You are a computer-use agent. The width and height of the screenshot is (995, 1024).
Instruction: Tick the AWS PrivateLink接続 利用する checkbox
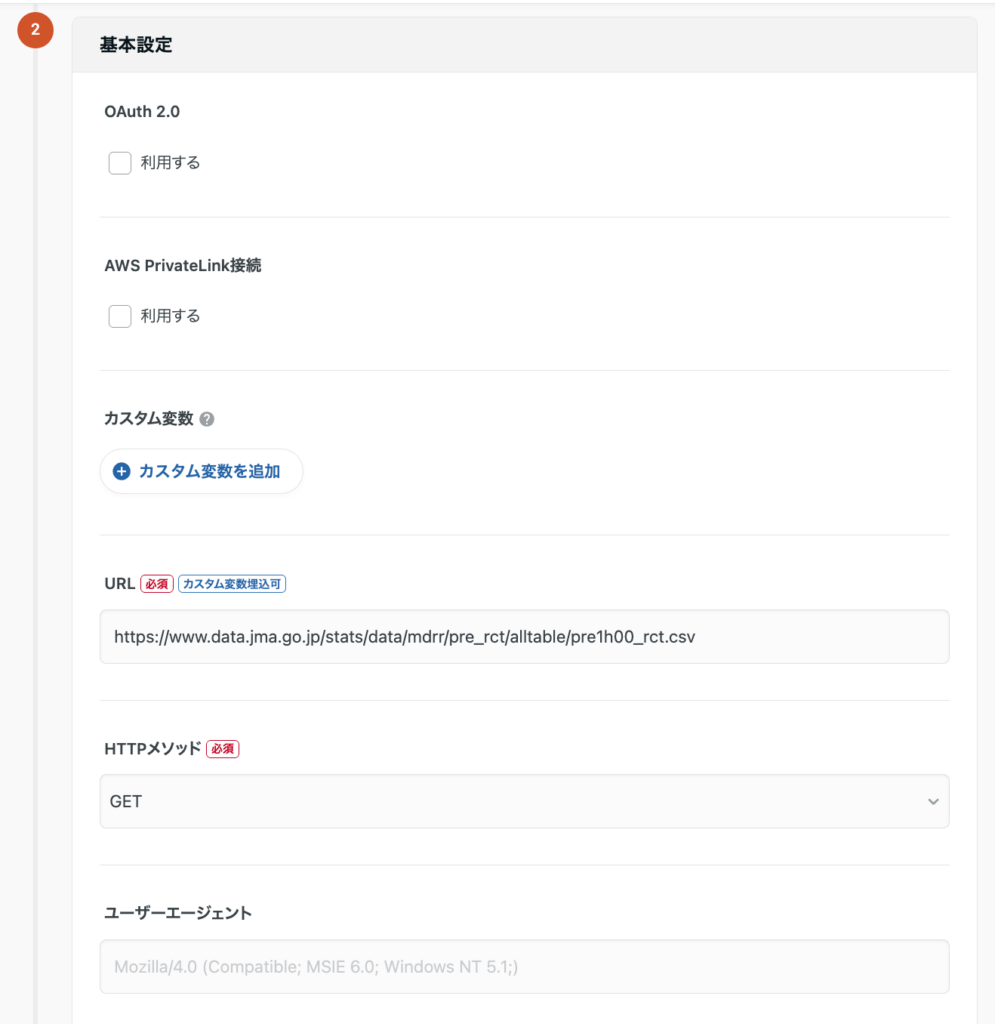(x=120, y=317)
